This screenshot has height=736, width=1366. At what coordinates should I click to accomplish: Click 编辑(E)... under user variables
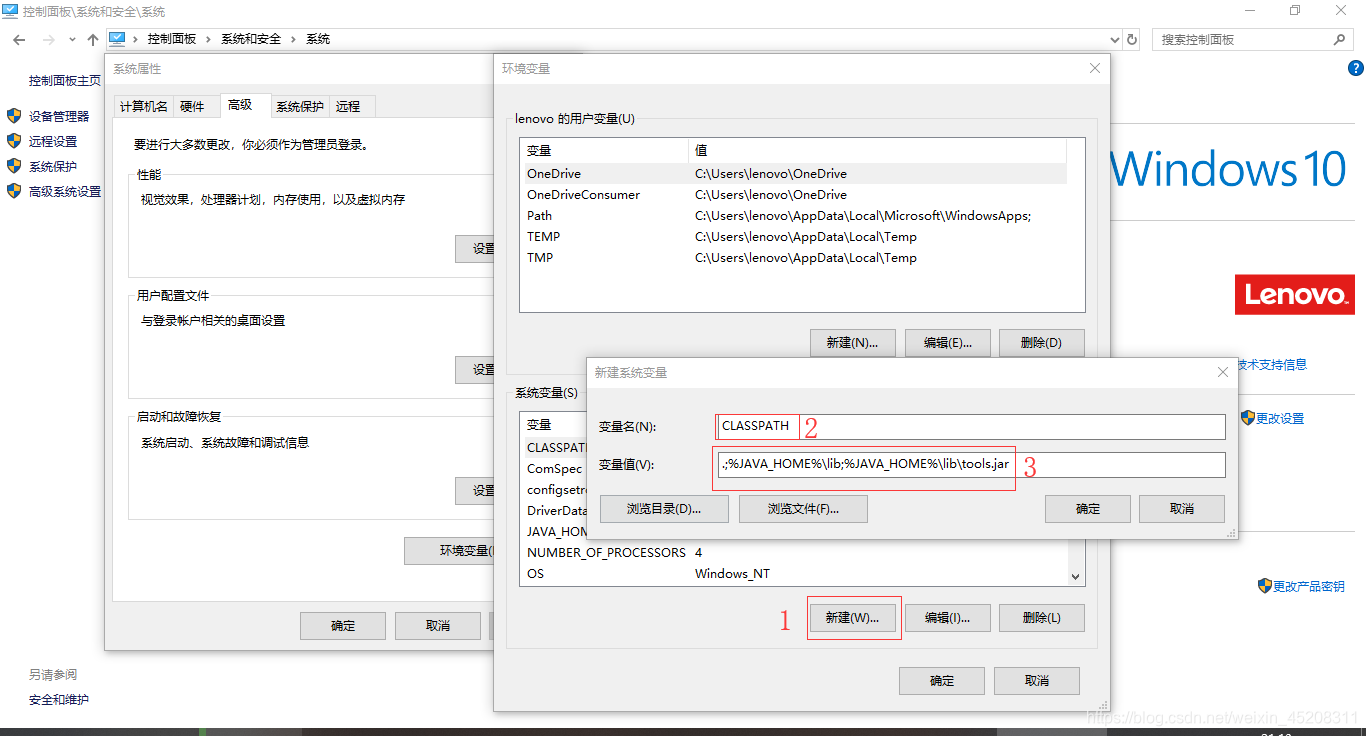click(947, 343)
